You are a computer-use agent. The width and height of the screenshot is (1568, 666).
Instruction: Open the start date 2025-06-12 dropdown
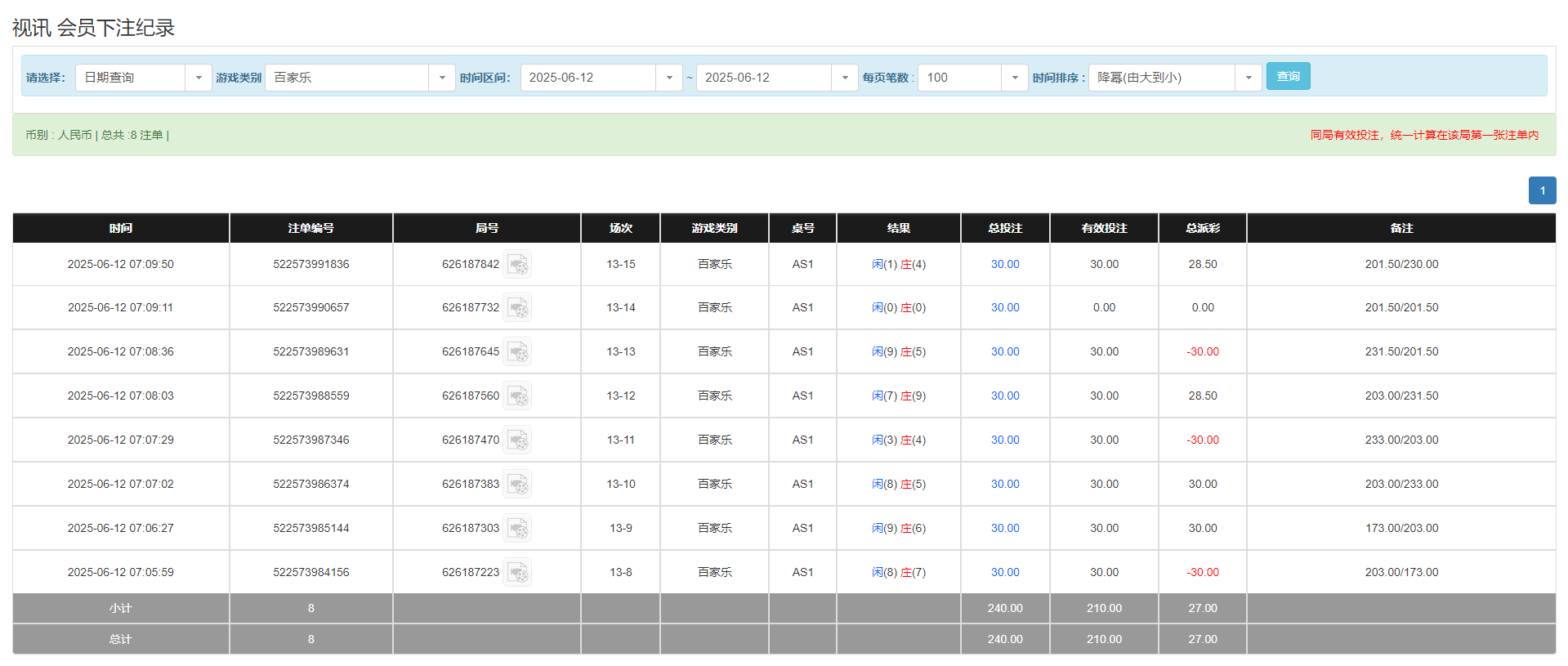tap(668, 78)
